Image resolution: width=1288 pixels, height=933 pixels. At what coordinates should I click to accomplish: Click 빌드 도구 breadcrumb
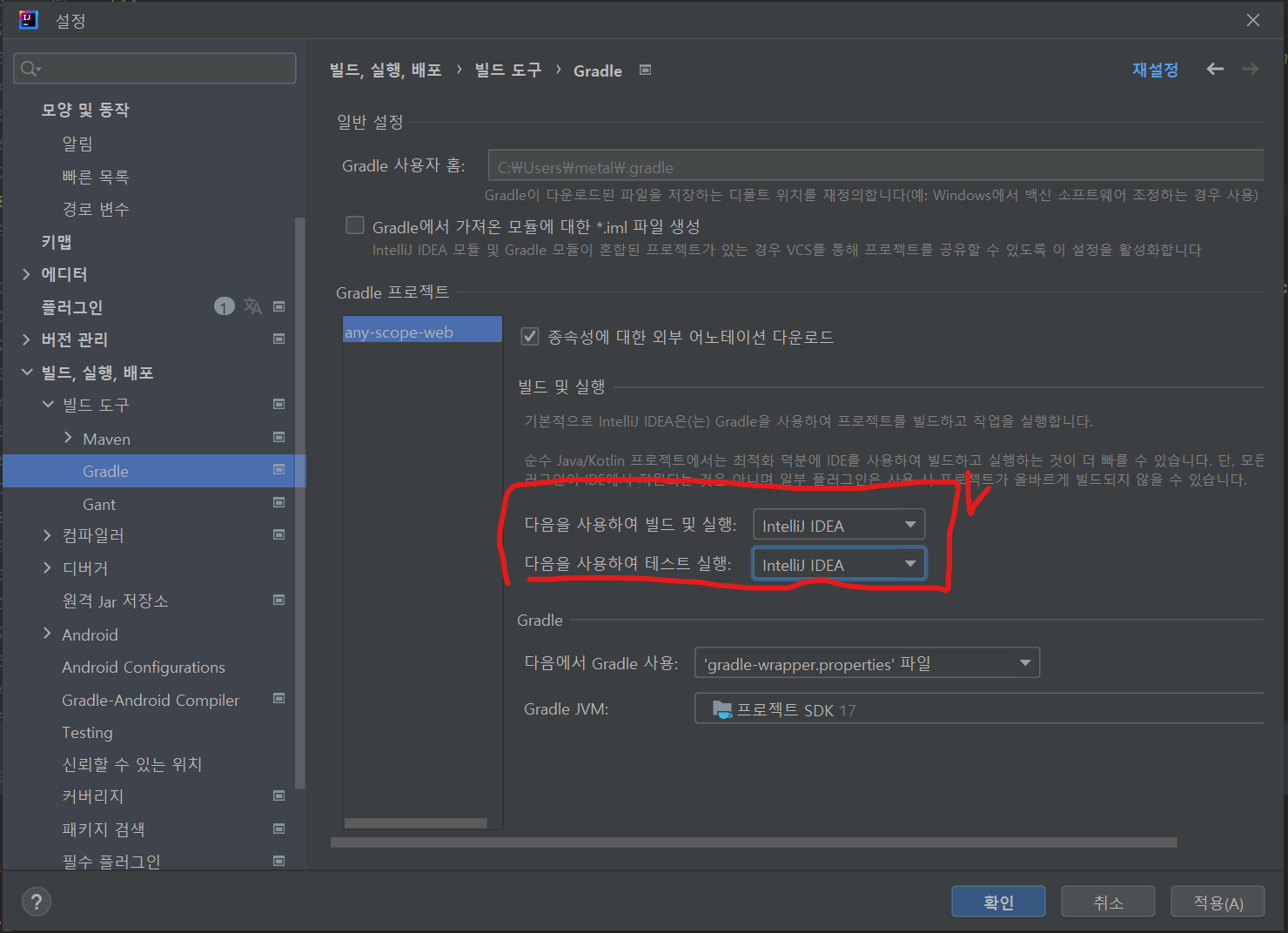pos(507,70)
